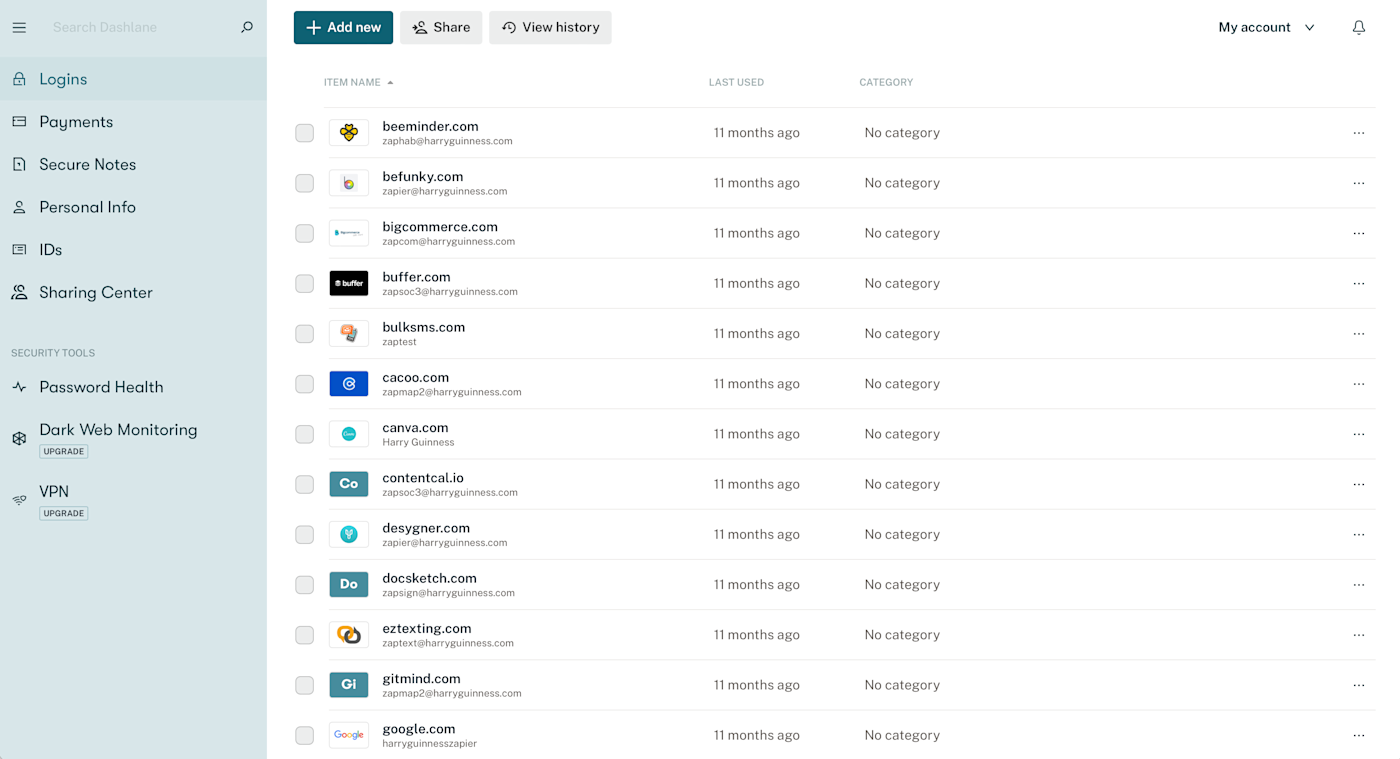The width and height of the screenshot is (1400, 759).
Task: Click the bigcommerce.com logo thumbnail
Action: (349, 233)
